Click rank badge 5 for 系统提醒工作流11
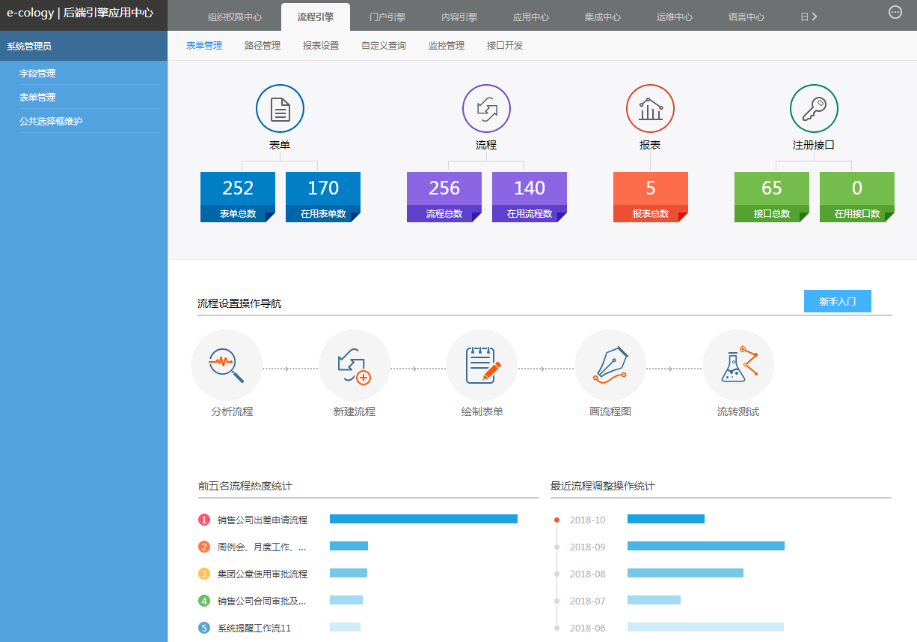Image resolution: width=917 pixels, height=642 pixels. pos(204,628)
